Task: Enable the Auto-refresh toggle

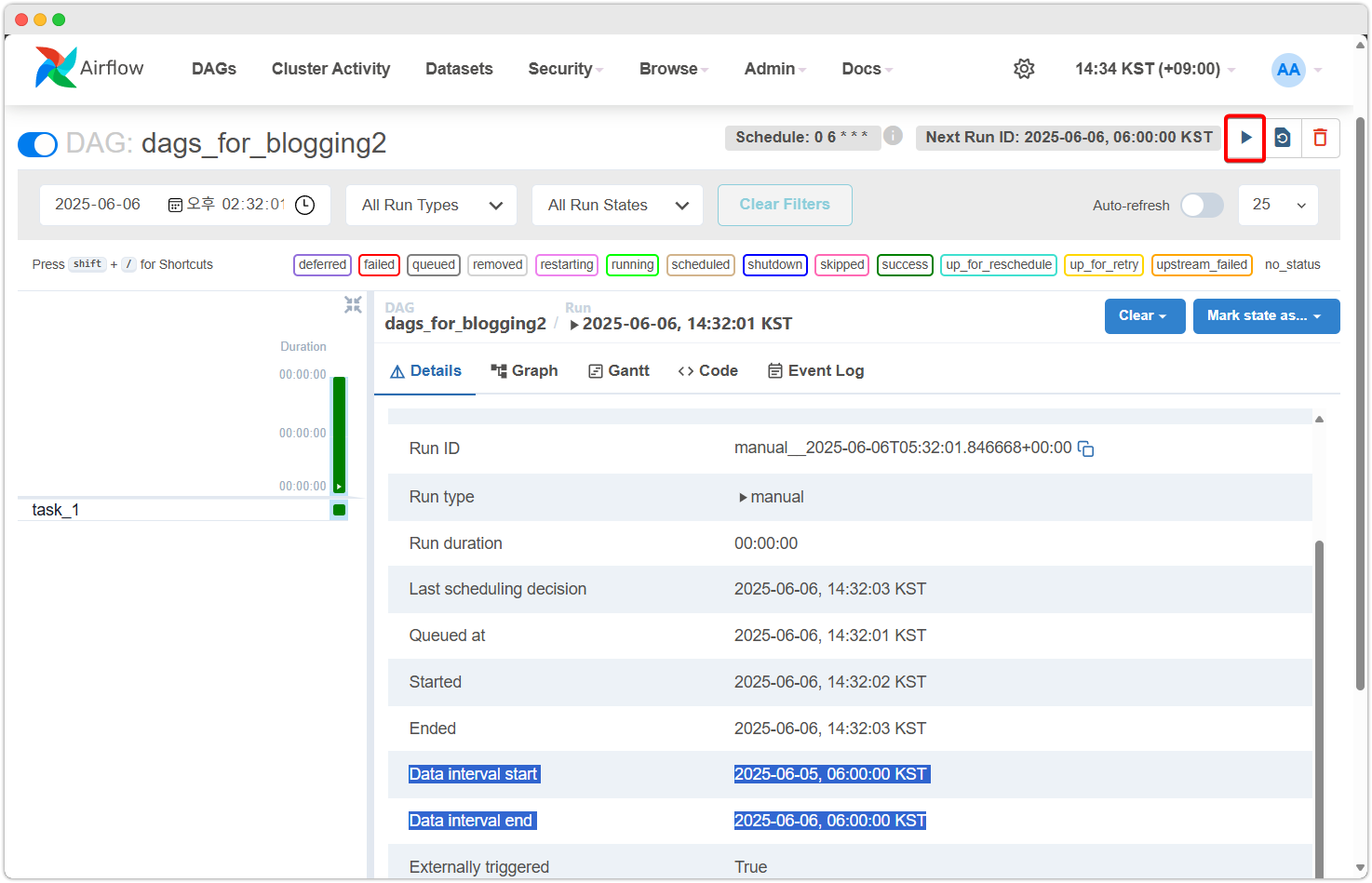Action: (x=1202, y=206)
